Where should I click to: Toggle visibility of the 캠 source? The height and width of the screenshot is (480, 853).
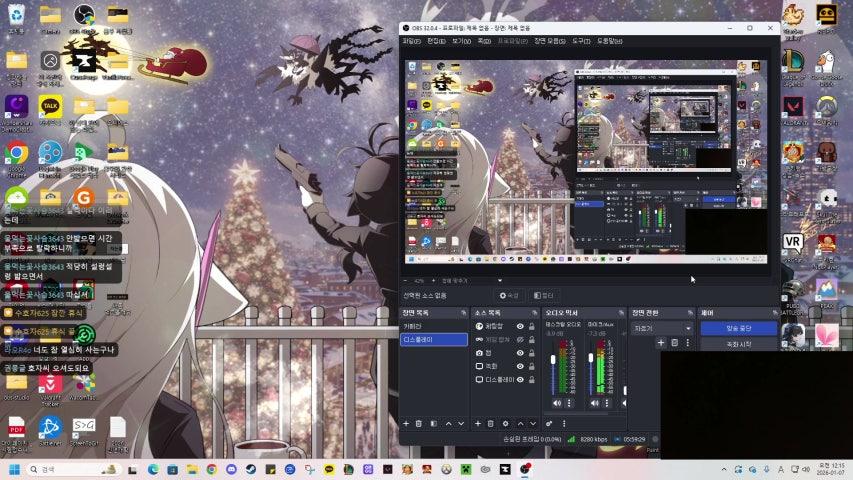coord(520,353)
